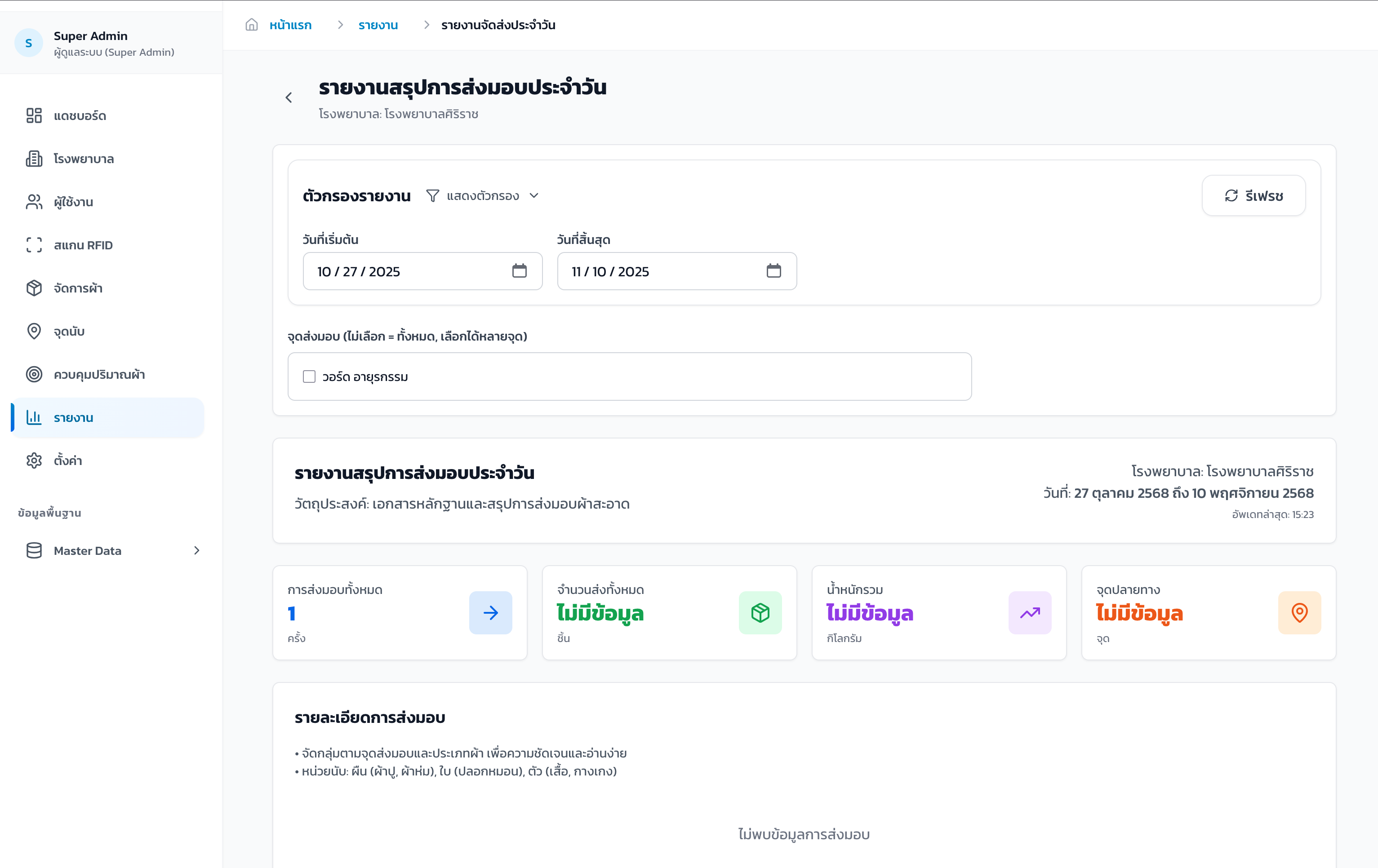Click the home icon in the breadcrumb
Screen dimensions: 1378x868
point(251,25)
